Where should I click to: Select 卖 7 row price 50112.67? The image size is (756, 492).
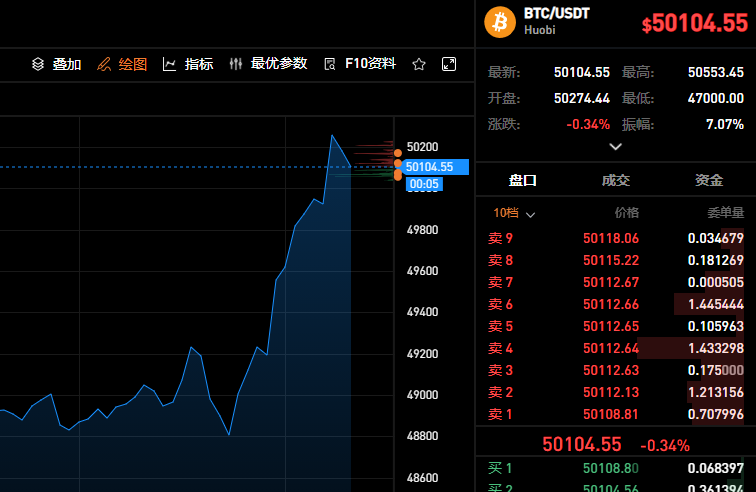point(611,282)
